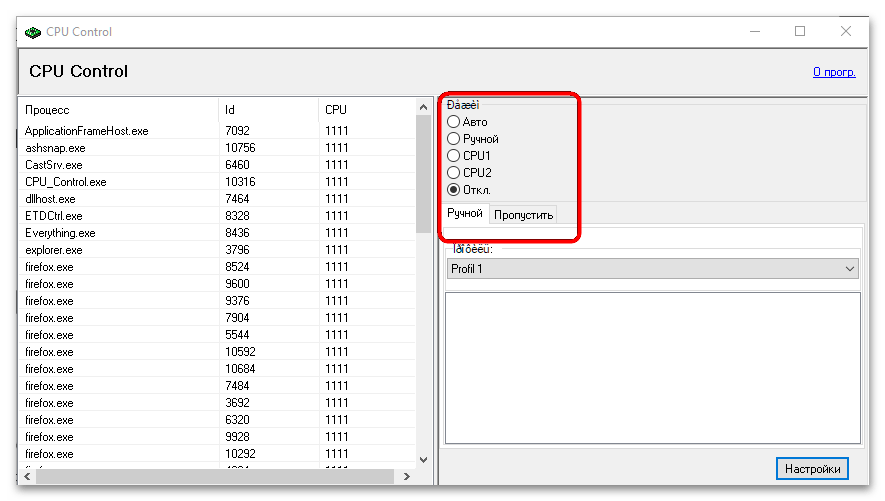Image resolution: width=885 pixels, height=501 pixels.
Task: Select firefox.exe with Id 6320
Action: click(x=217, y=420)
